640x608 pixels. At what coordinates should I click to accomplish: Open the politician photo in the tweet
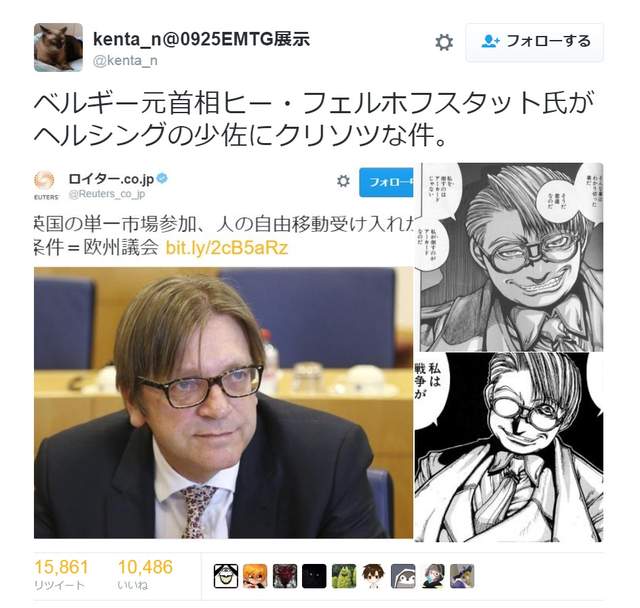tap(223, 403)
